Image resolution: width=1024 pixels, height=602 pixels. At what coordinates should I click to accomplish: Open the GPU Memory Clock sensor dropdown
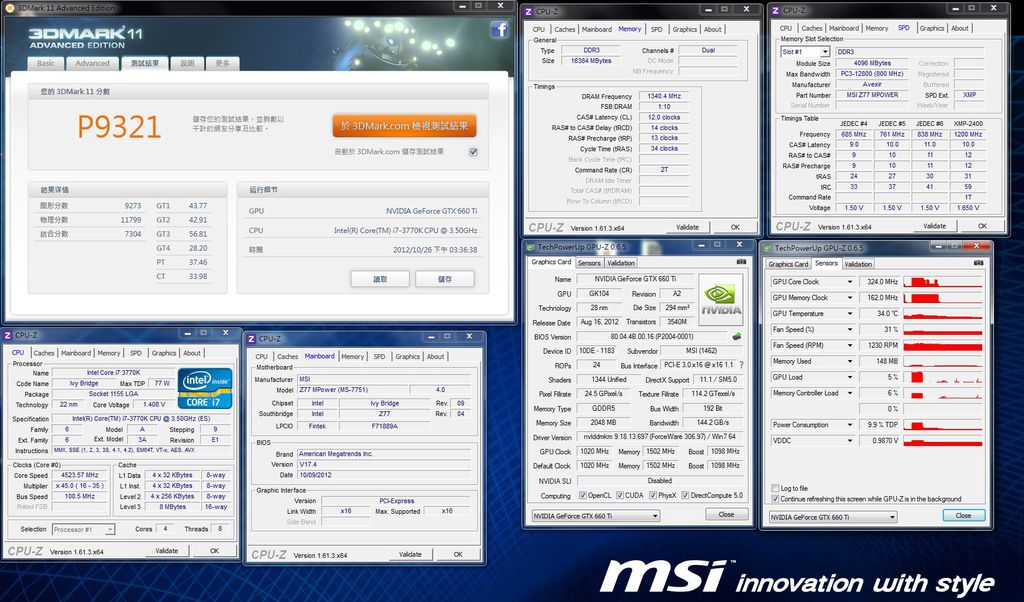coord(850,298)
